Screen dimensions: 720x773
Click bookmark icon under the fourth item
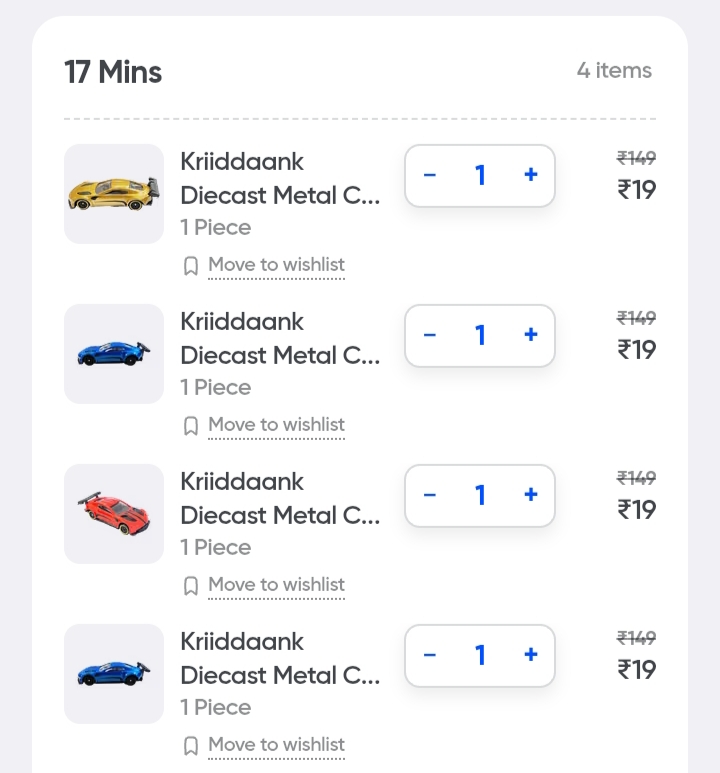click(191, 746)
